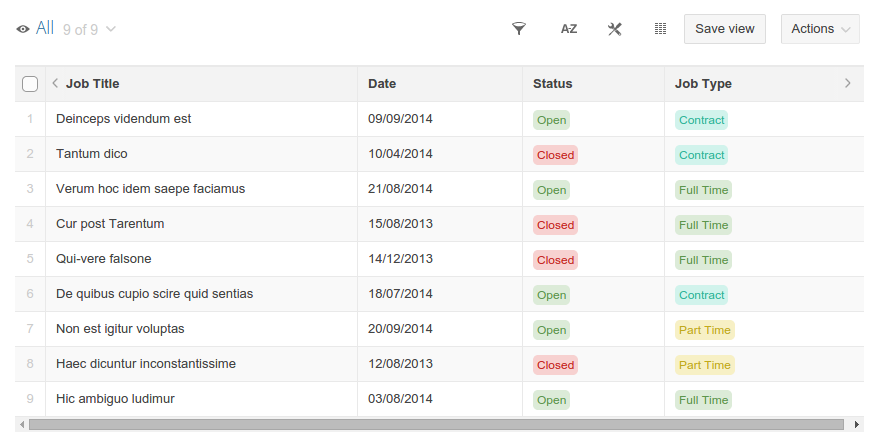
Task: Click the Closed tag for Qui-vere falsone
Action: click(x=555, y=260)
